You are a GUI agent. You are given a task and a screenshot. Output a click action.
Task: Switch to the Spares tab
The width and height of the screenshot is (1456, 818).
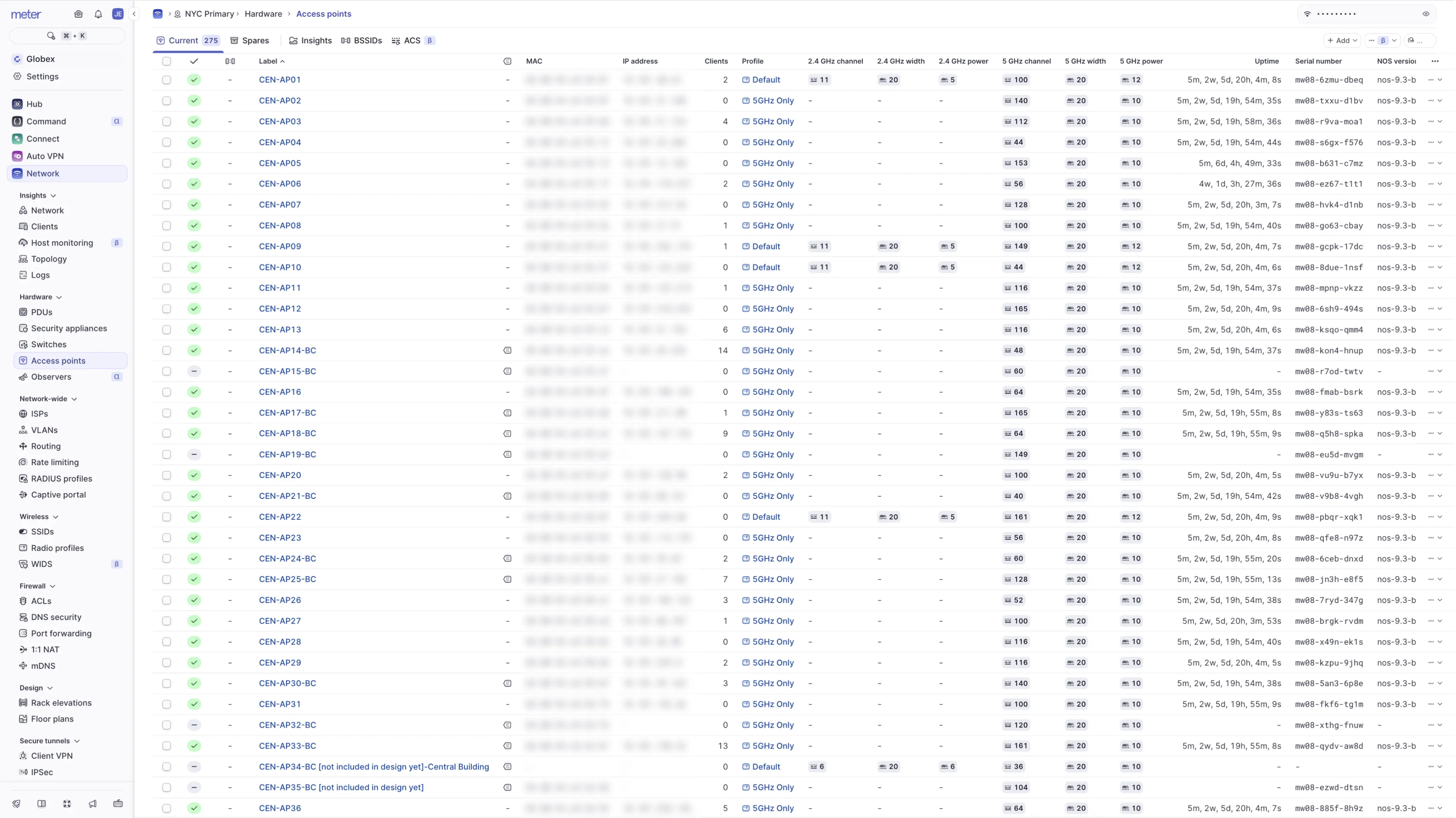249,41
